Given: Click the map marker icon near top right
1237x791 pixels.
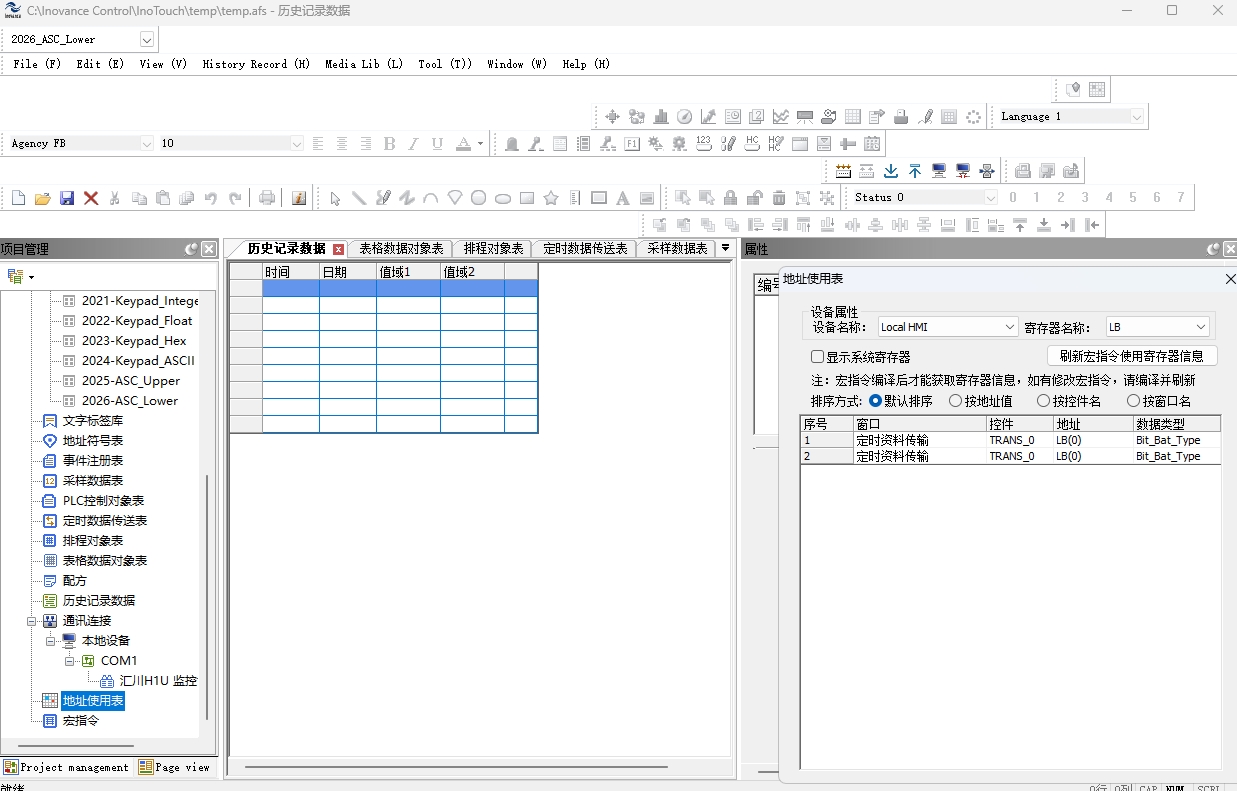Looking at the screenshot, I should click(1074, 89).
